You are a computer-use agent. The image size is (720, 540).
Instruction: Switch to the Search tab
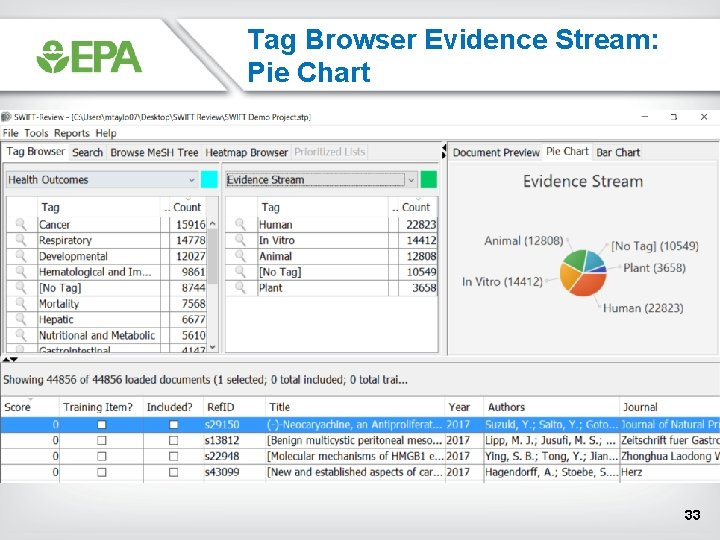click(87, 152)
